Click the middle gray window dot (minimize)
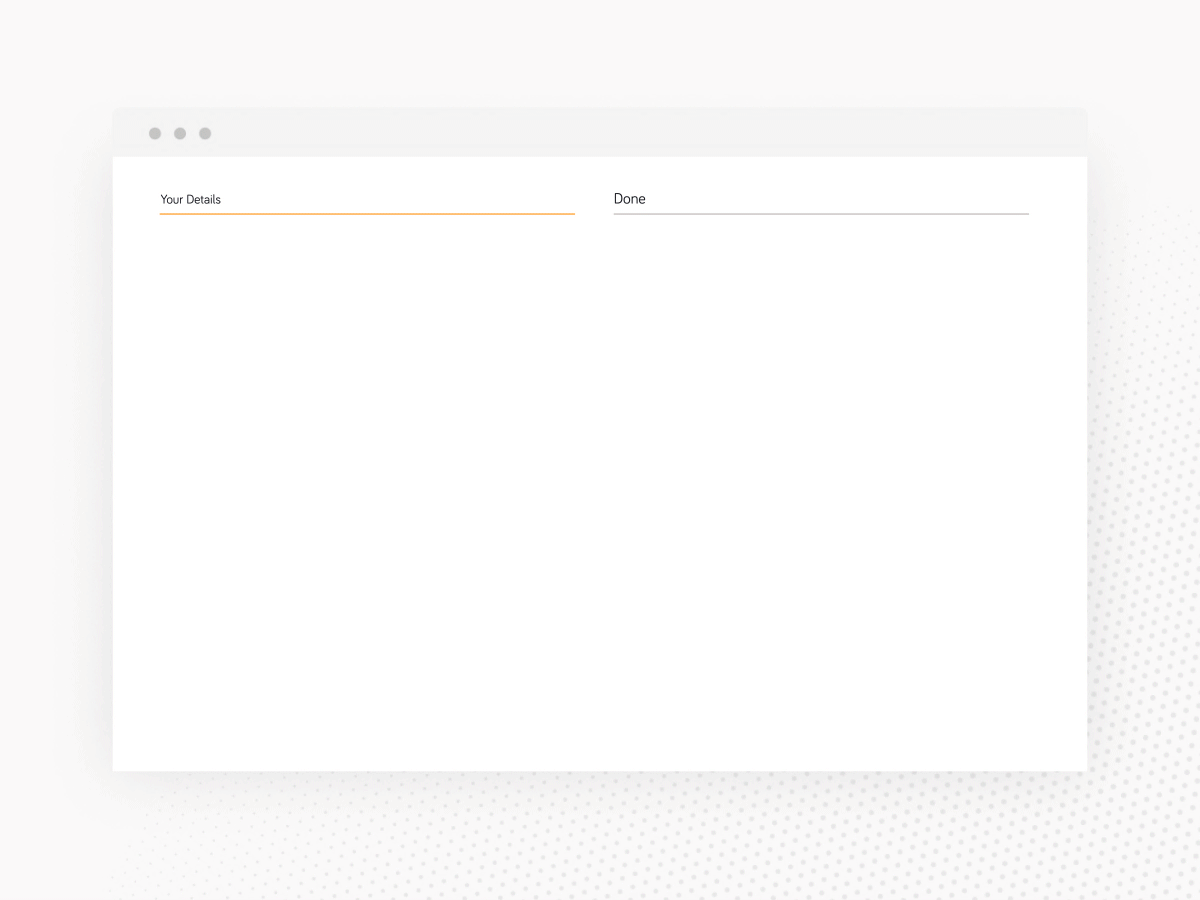This screenshot has height=900, width=1200. pos(180,134)
